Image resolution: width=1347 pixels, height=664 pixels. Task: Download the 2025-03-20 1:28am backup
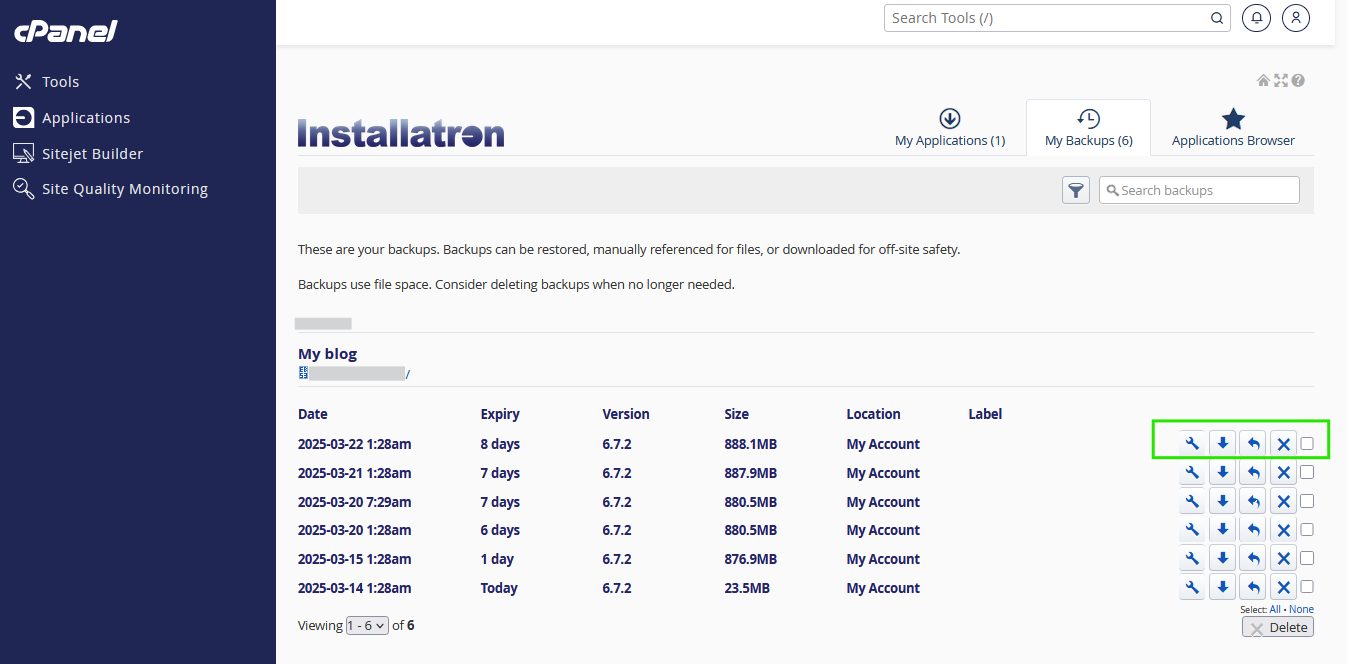[1223, 530]
